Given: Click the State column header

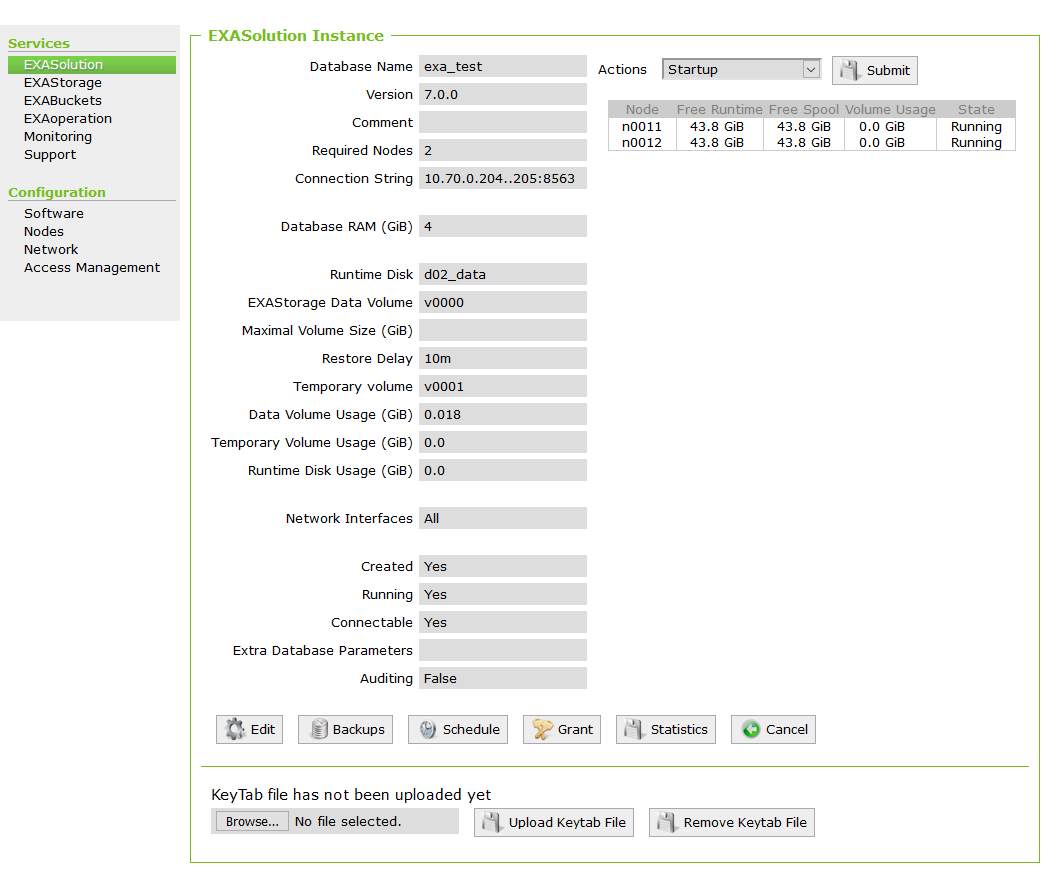Looking at the screenshot, I should [x=976, y=110].
